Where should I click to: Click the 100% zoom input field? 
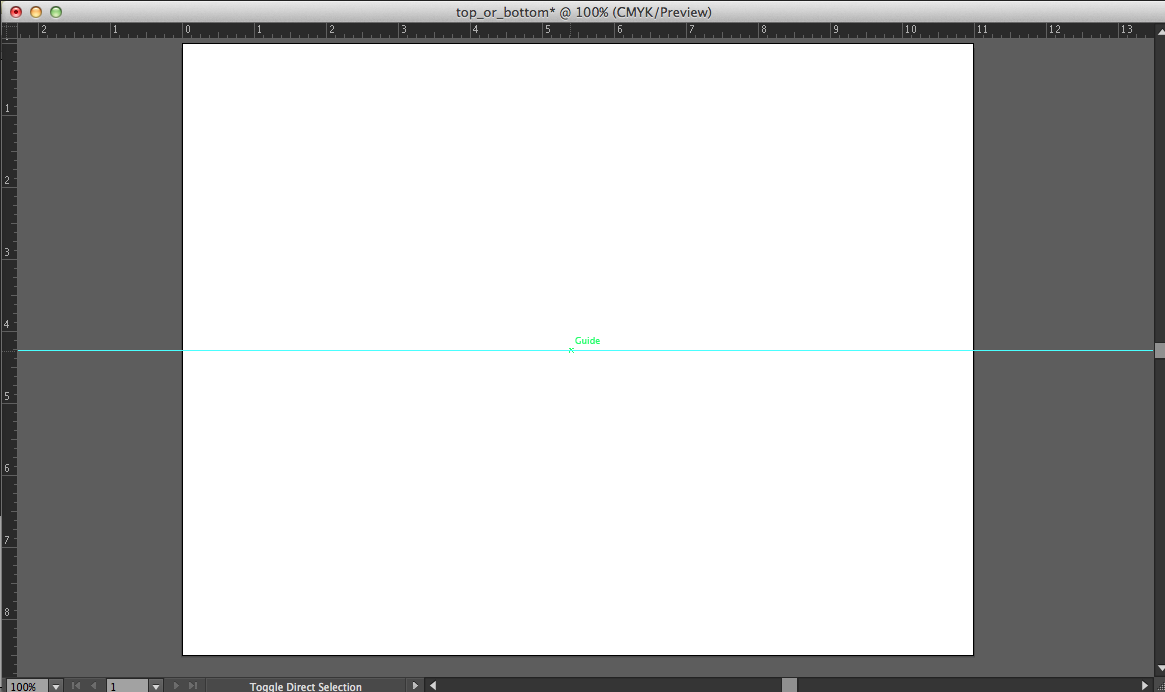click(23, 686)
